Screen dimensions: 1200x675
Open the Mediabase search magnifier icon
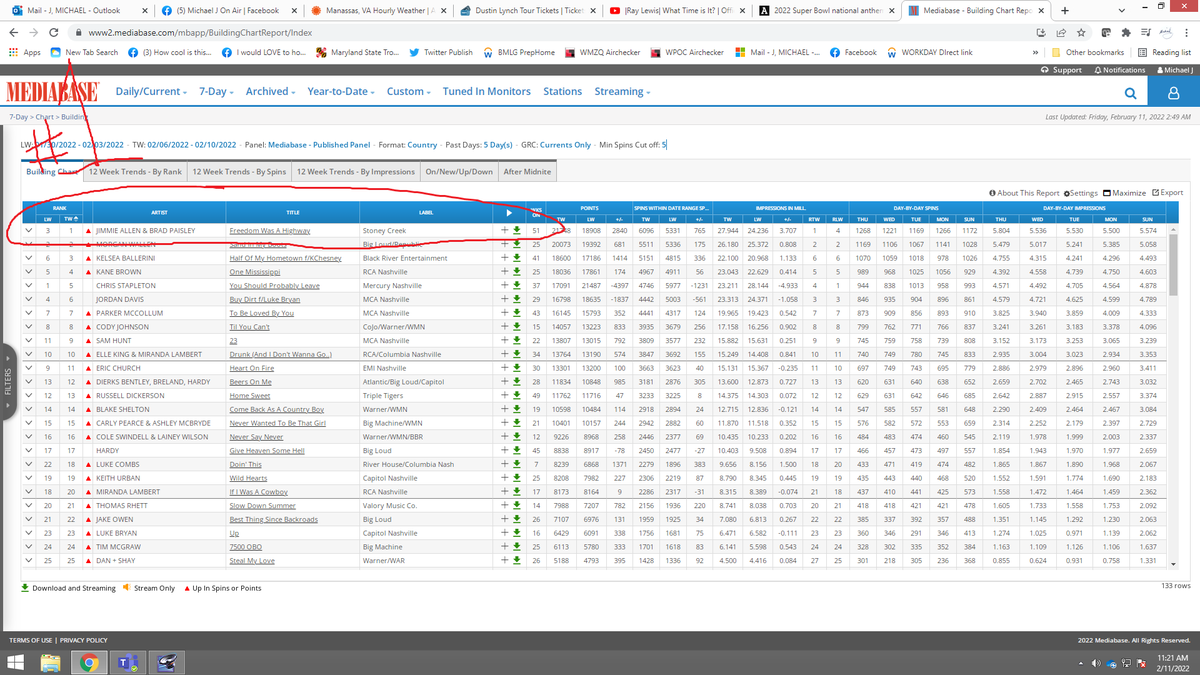point(1130,93)
